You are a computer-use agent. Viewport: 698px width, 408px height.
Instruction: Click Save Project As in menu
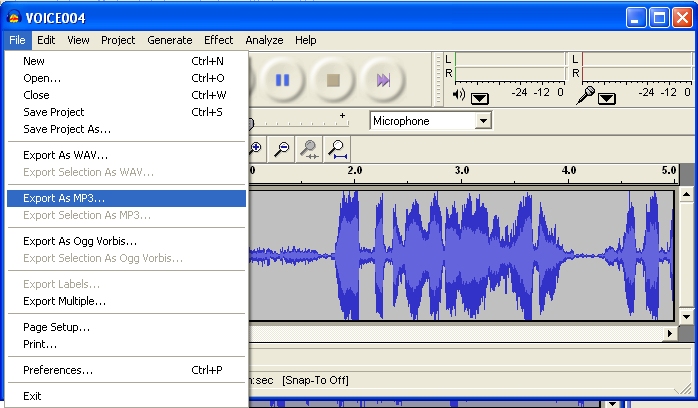pyautogui.click(x=67, y=129)
